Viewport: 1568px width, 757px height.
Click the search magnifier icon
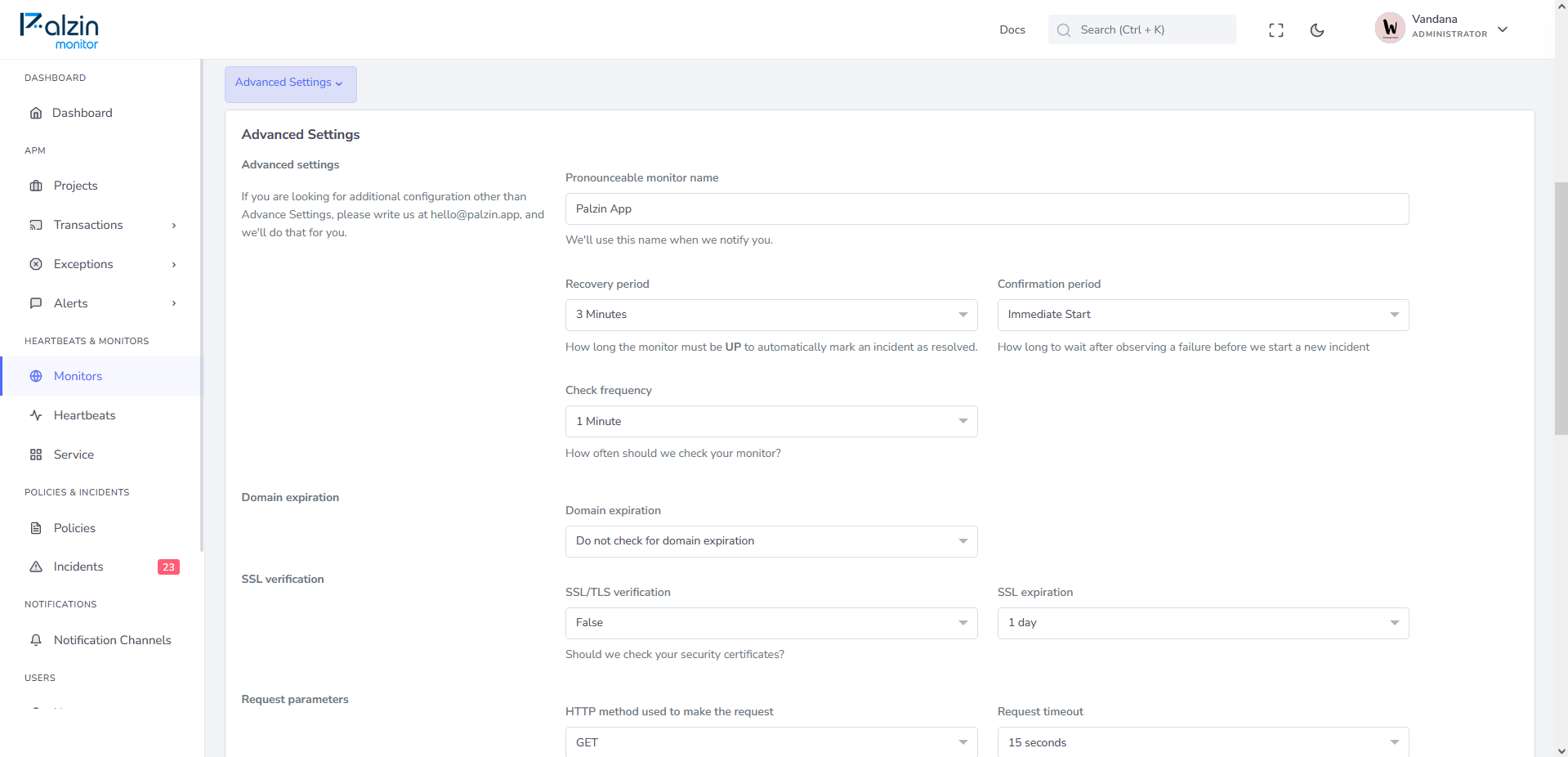[x=1064, y=30]
